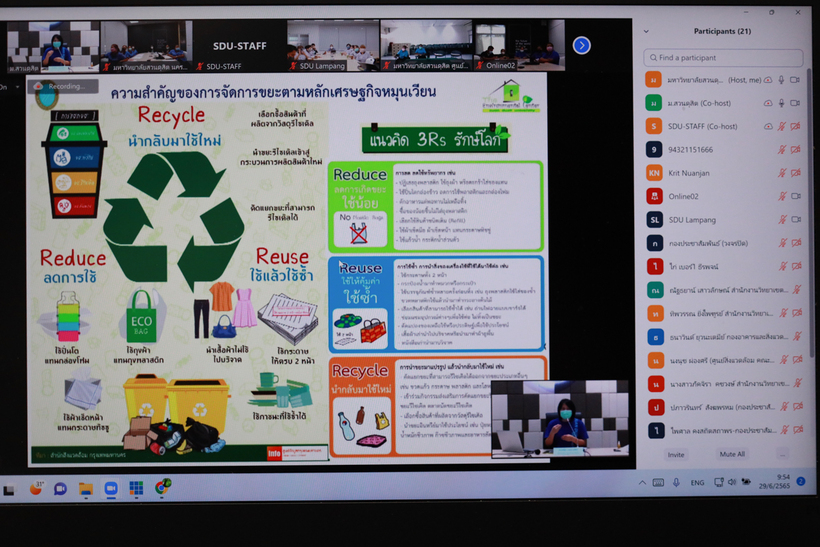The height and width of the screenshot is (547, 820).
Task: Open the notification badge showing 2
Action: (x=800, y=481)
